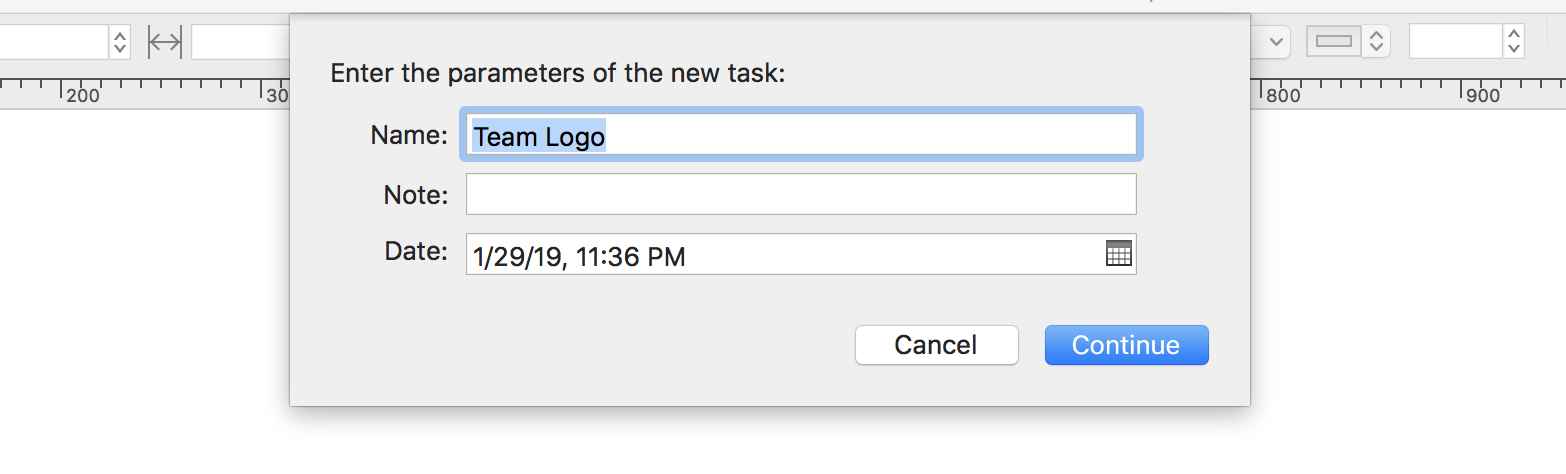The image size is (1566, 474).
Task: Increment the top-left toolbar stepper up arrow
Action: coord(120,35)
